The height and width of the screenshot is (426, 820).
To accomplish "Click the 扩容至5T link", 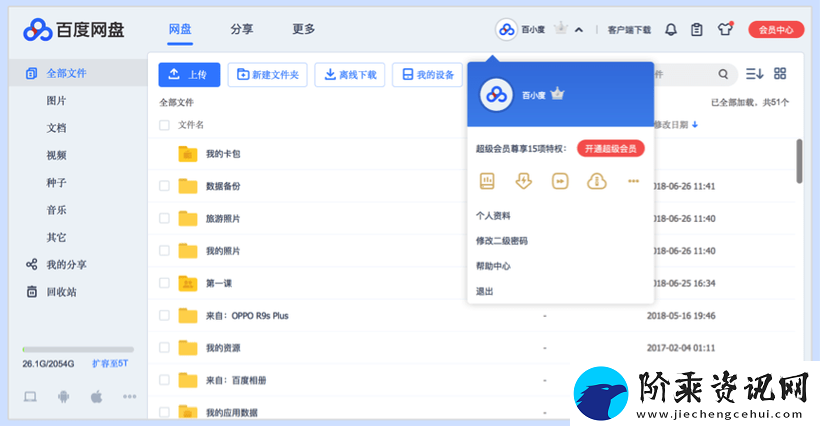I will tap(110, 363).
